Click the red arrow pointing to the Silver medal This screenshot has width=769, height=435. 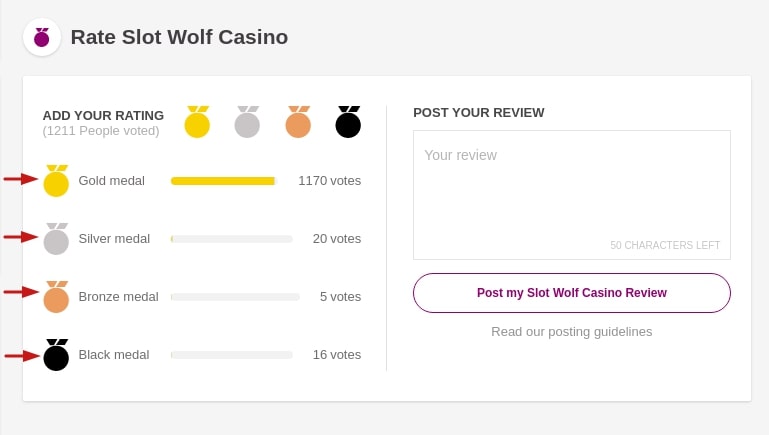point(20,237)
